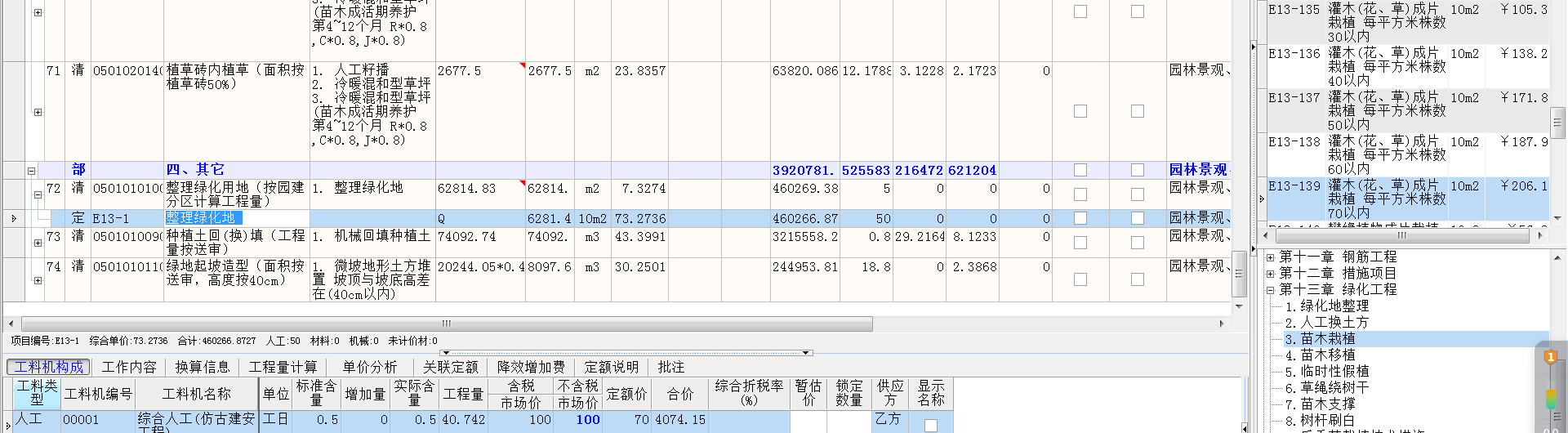Image resolution: width=1568 pixels, height=433 pixels.
Task: Expand row 74 绿地起坡造型
Action: tap(38, 280)
